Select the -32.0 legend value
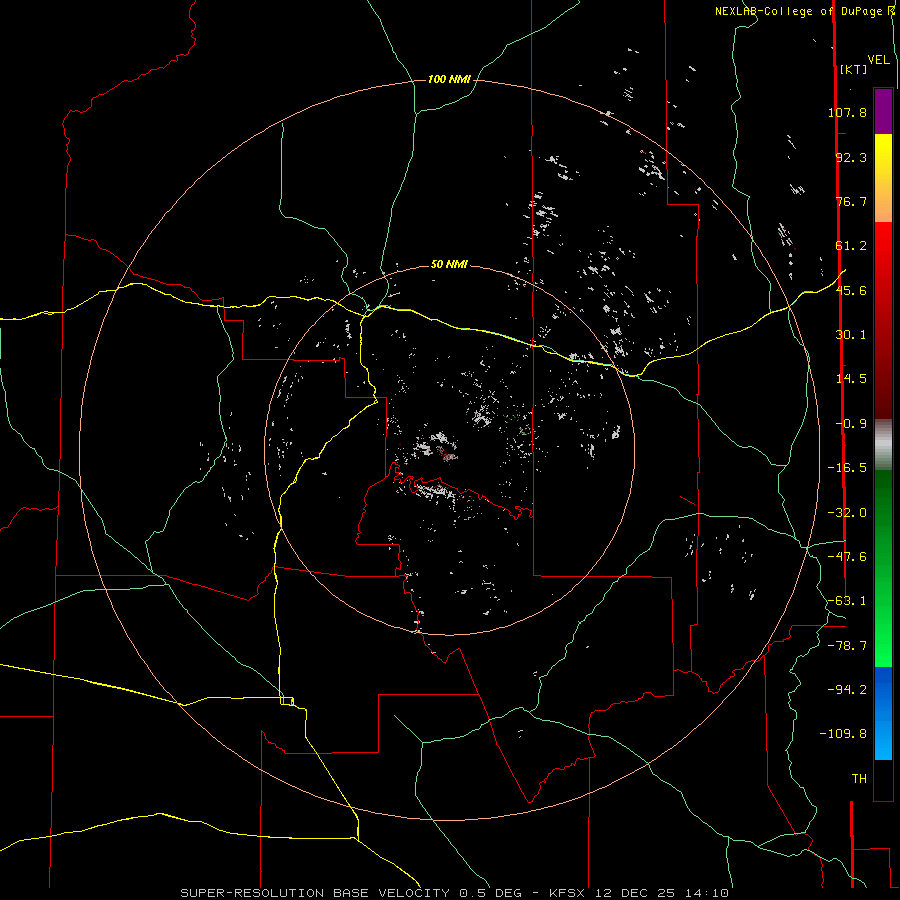Screen dimensions: 900x900 click(847, 513)
